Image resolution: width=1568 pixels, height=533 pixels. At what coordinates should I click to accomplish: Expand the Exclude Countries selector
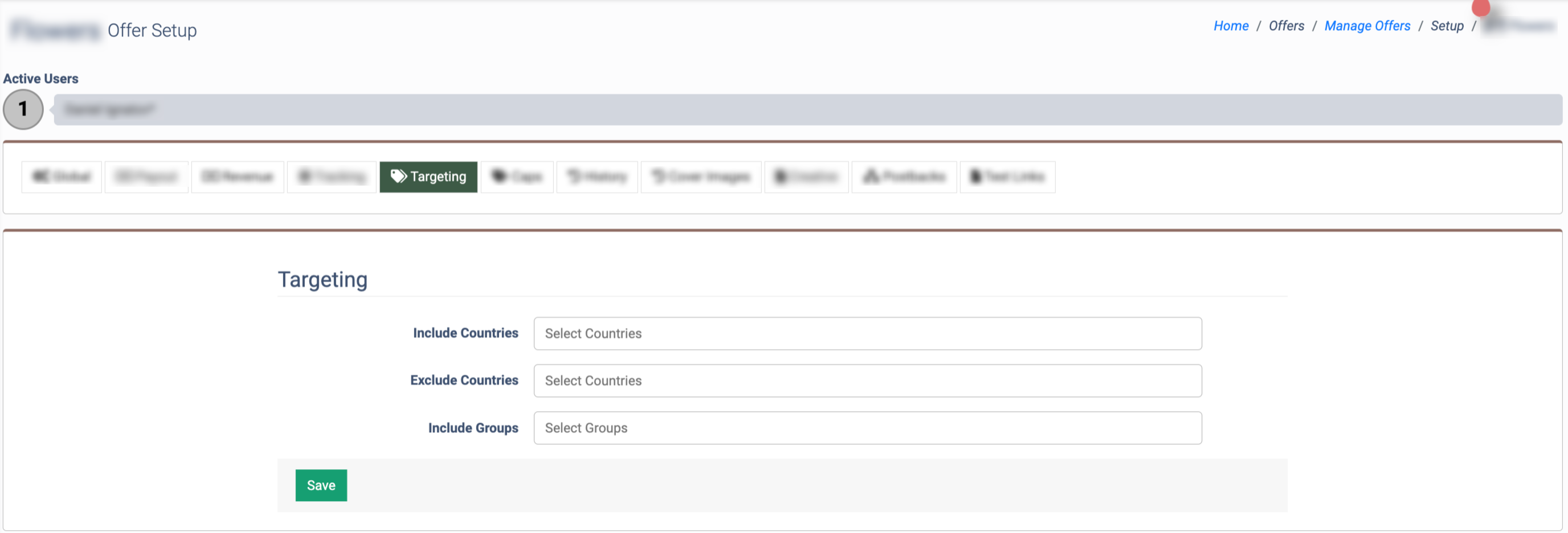[867, 381]
